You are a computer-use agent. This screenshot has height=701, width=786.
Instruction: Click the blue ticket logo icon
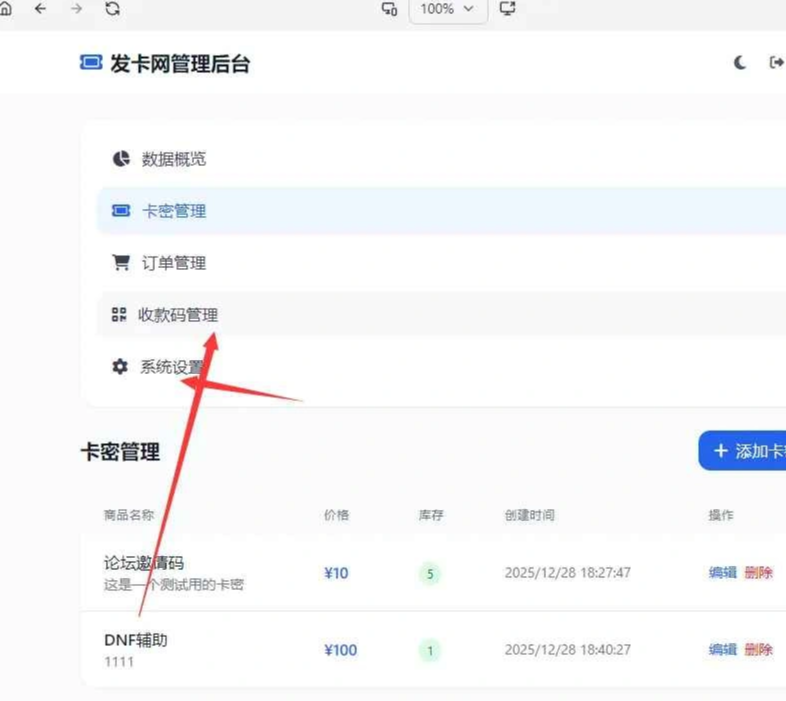click(x=91, y=63)
